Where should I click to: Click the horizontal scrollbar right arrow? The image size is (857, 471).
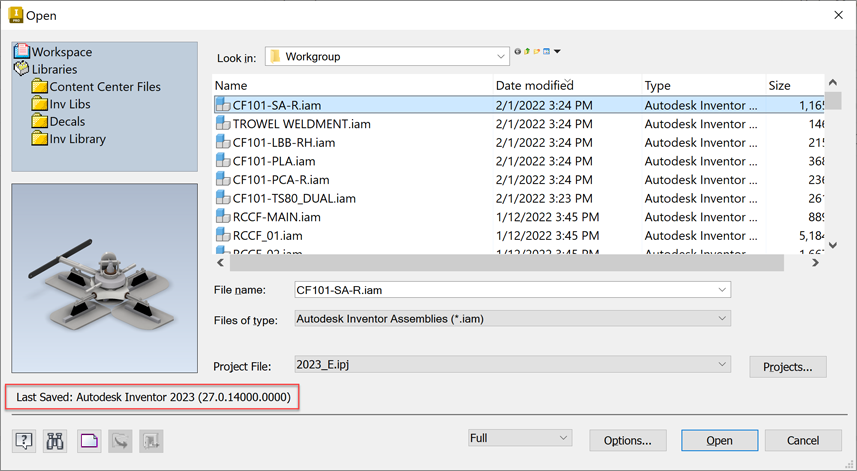(x=815, y=263)
